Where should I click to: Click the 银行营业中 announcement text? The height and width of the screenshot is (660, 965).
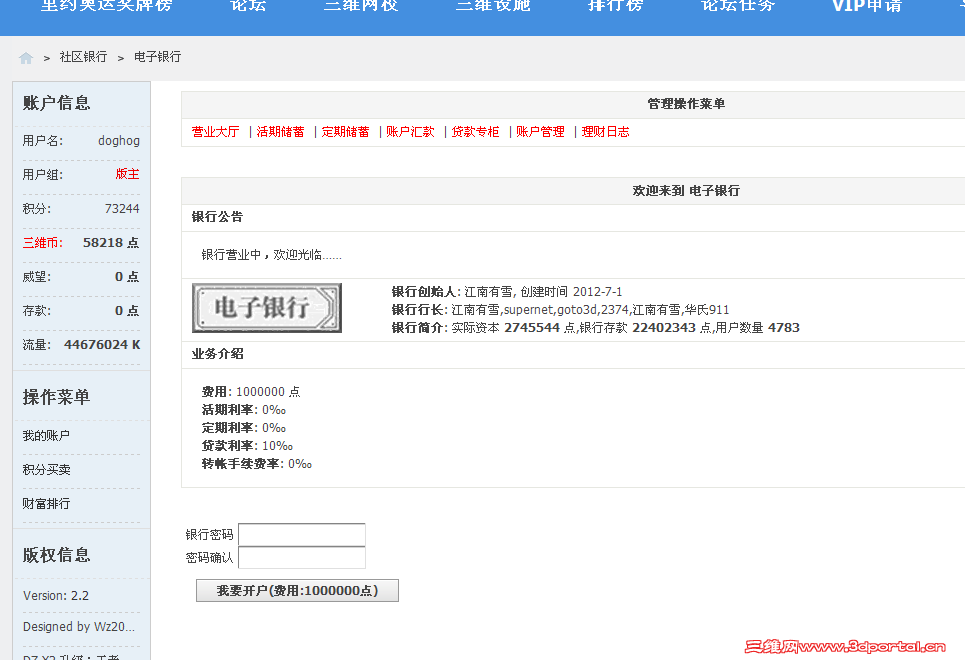point(271,255)
